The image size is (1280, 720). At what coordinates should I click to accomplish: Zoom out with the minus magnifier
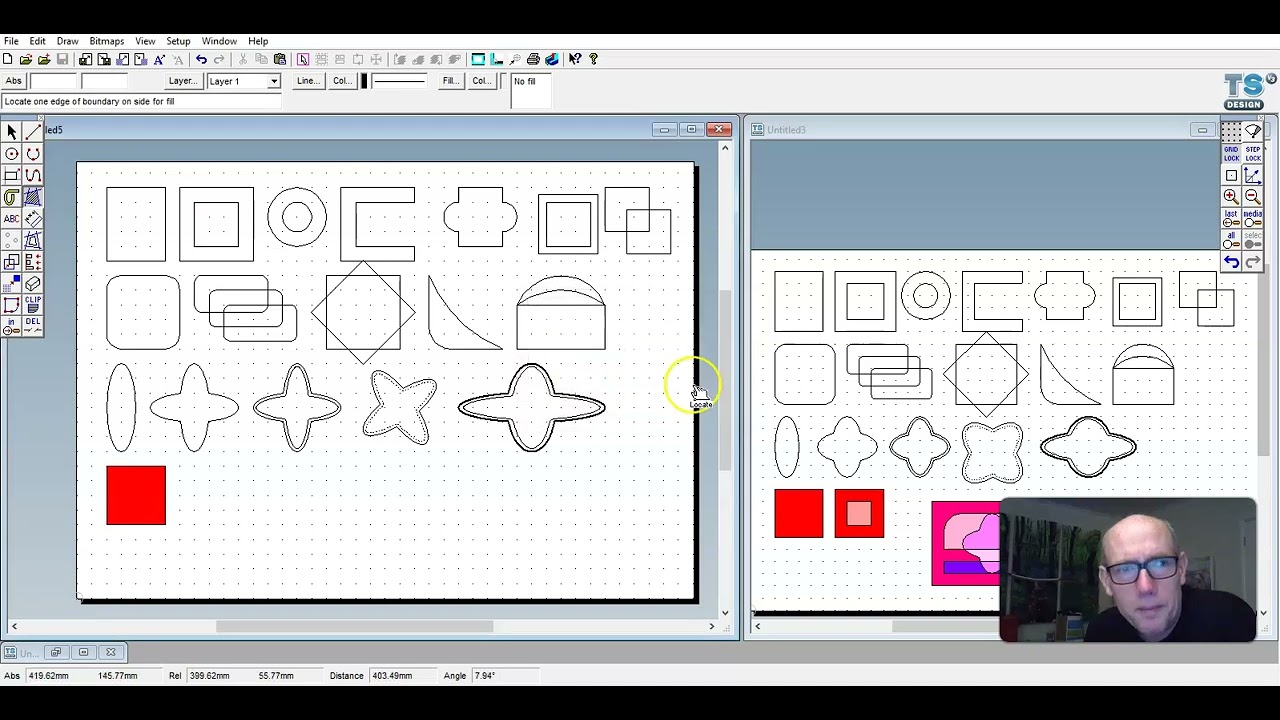[1253, 197]
